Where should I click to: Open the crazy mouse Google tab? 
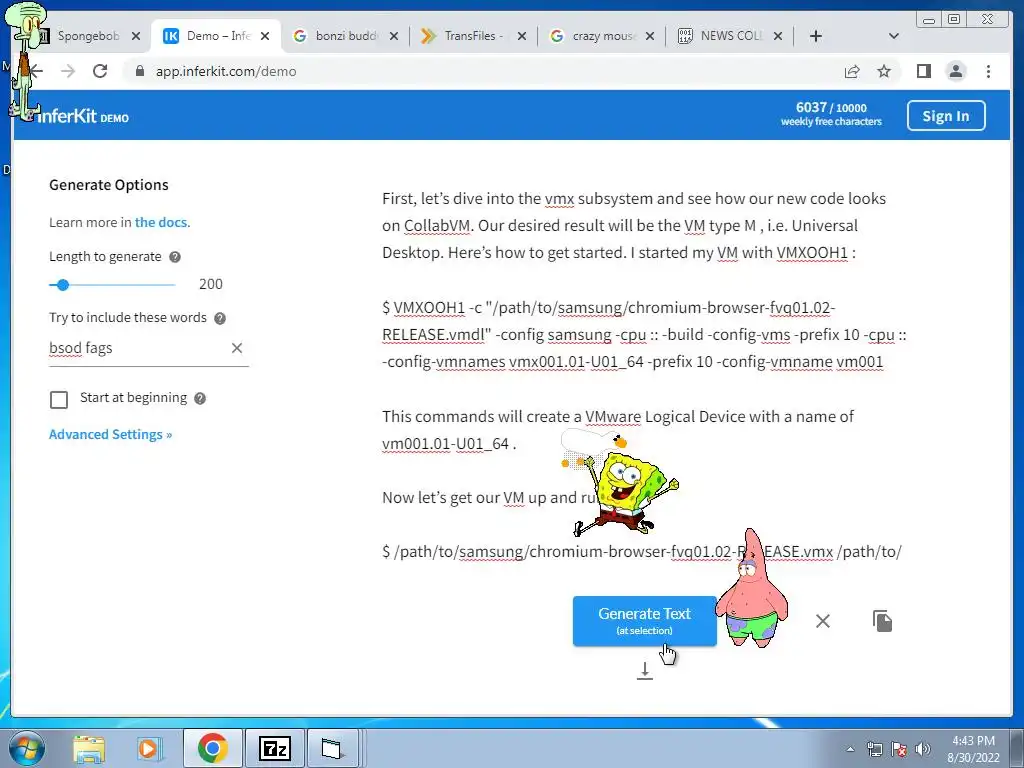click(x=602, y=36)
